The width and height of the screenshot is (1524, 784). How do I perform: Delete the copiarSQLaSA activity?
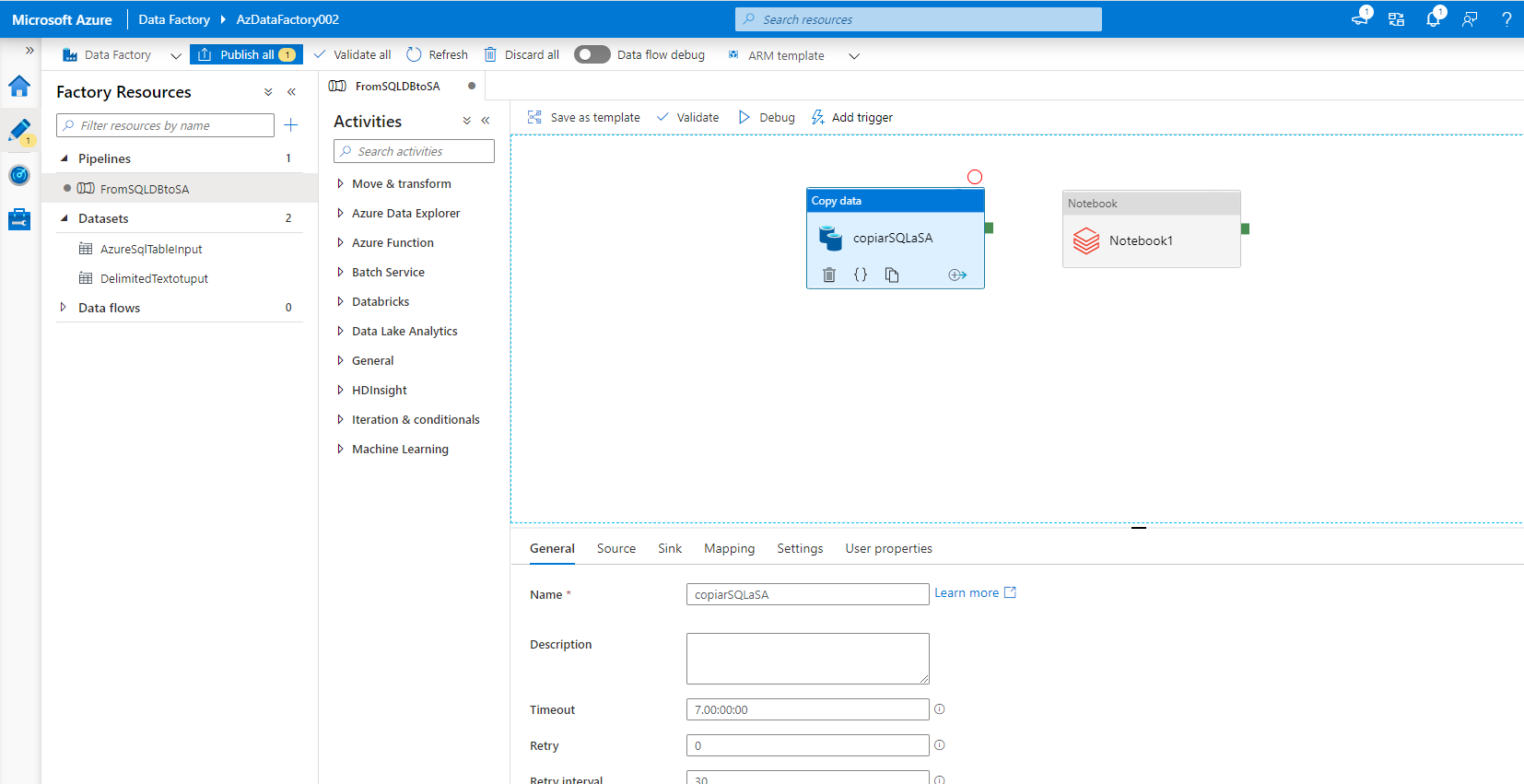coord(829,275)
